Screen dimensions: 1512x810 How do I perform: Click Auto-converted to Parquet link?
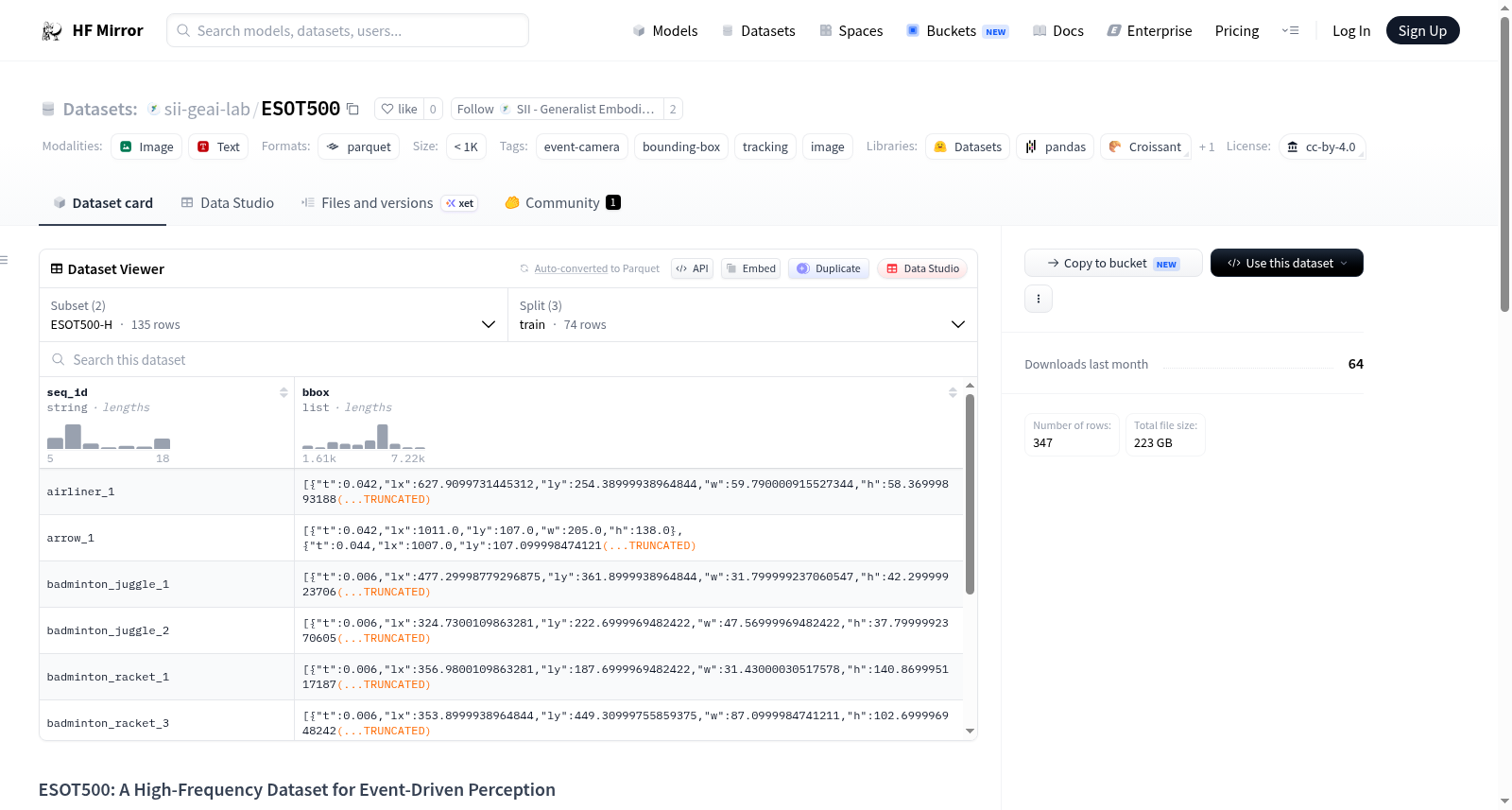[597, 268]
